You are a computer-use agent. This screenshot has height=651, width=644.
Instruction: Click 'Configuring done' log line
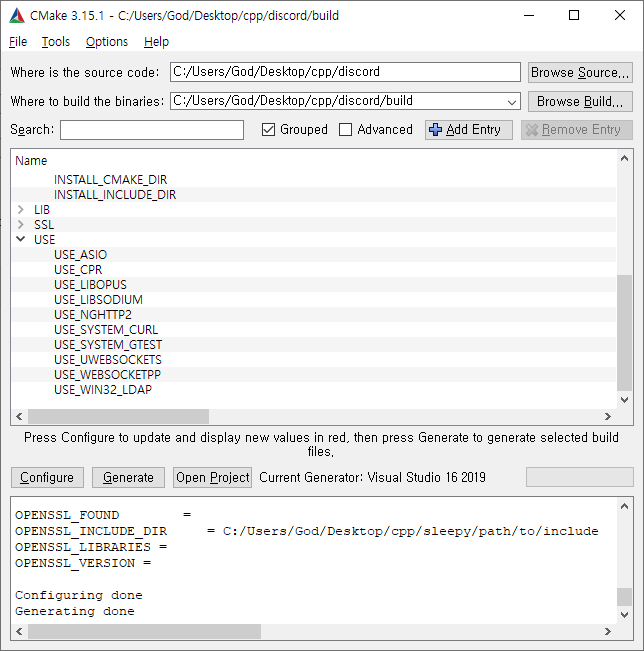[79, 595]
